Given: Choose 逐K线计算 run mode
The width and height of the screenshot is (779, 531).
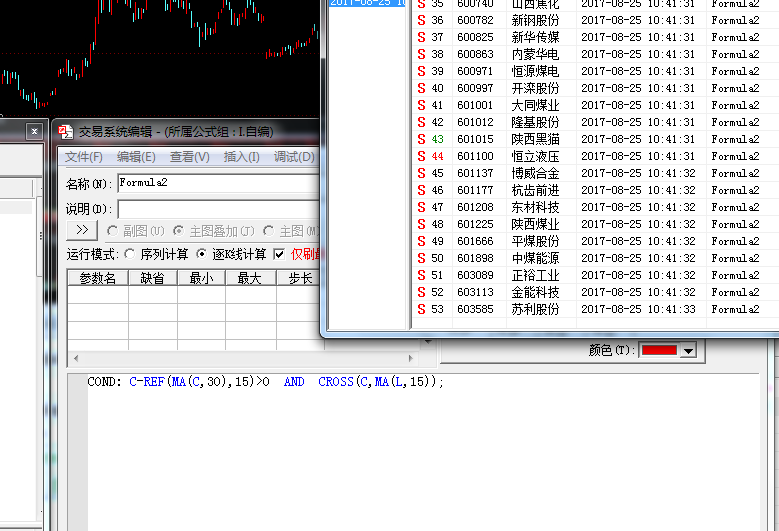Looking at the screenshot, I should [201, 254].
